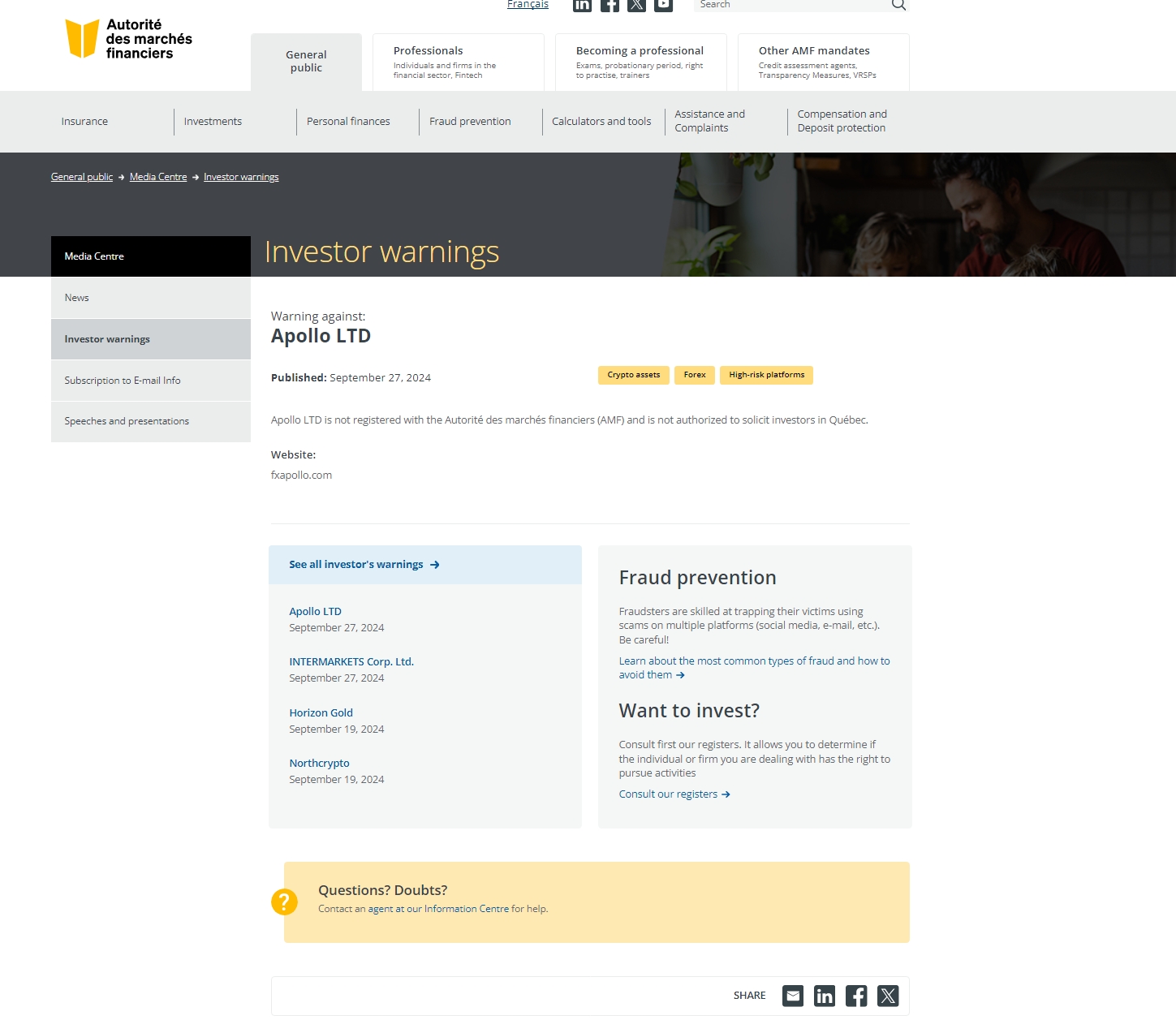Open the Fraud prevention menu
This screenshot has width=1176, height=1020.
click(470, 122)
